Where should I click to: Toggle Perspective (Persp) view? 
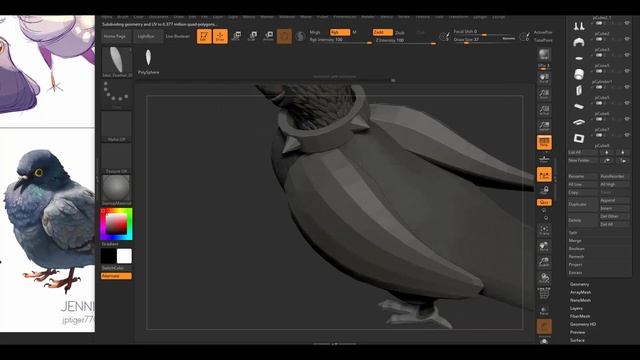544,142
